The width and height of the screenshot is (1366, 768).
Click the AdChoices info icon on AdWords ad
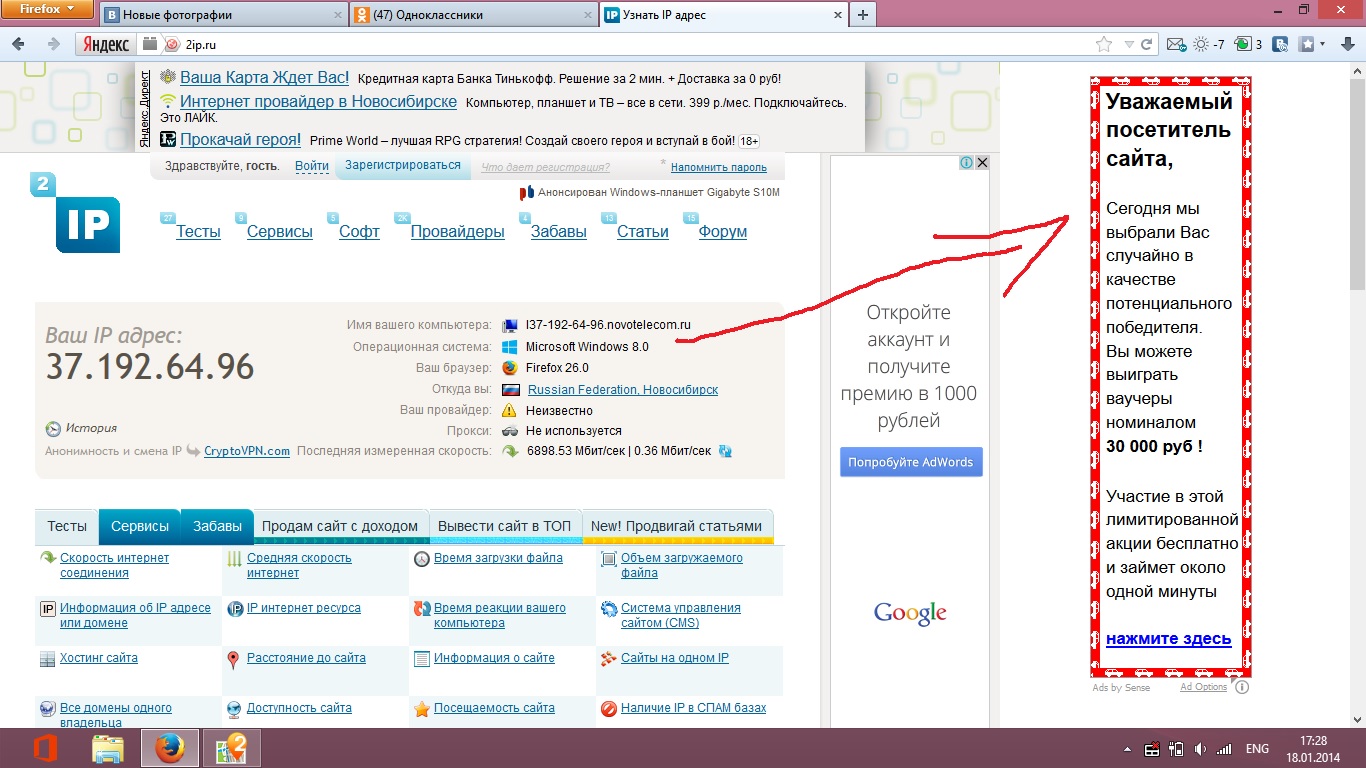tap(966, 163)
